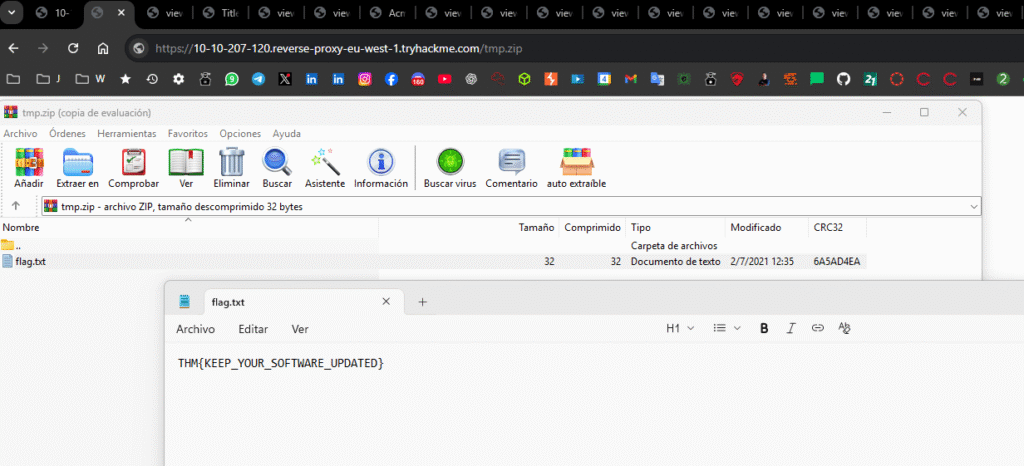Screen dimensions: 1024x466
Task: Click the auto extraíble toolbar icon
Action: (576, 163)
